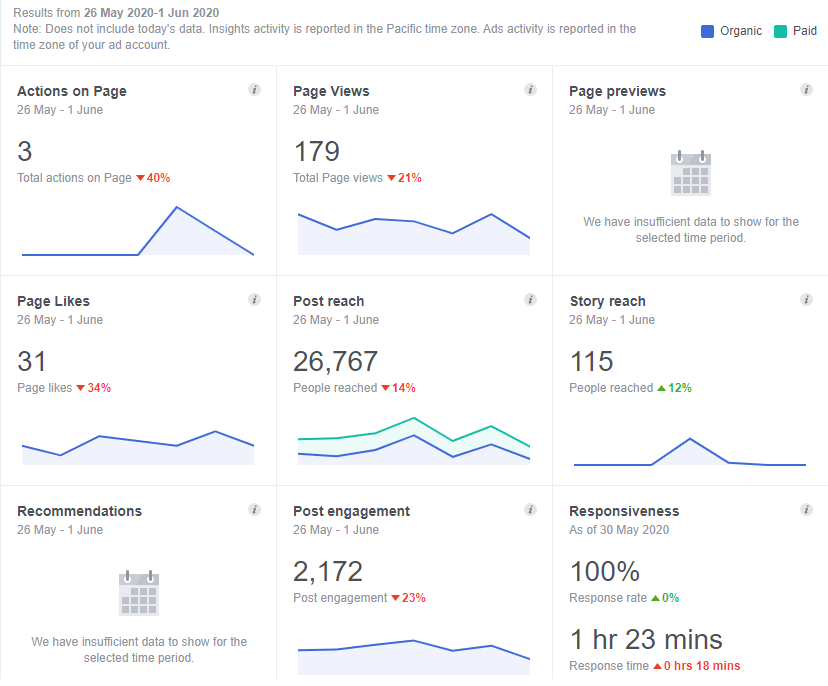Click the info icon on Post engagement card
This screenshot has height=686, width=828.
click(x=530, y=509)
